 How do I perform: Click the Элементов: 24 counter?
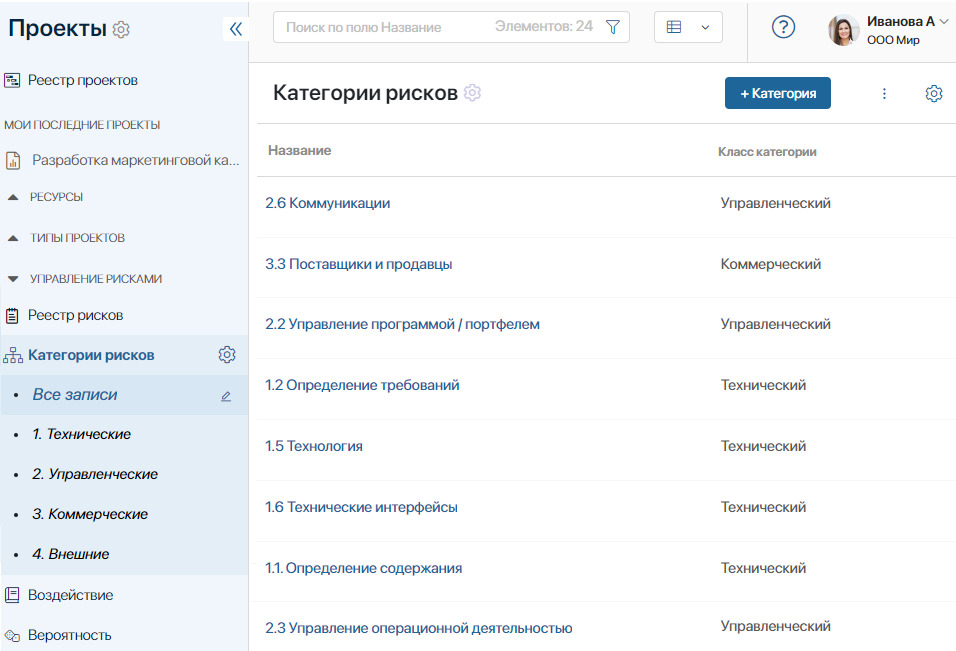(x=543, y=26)
